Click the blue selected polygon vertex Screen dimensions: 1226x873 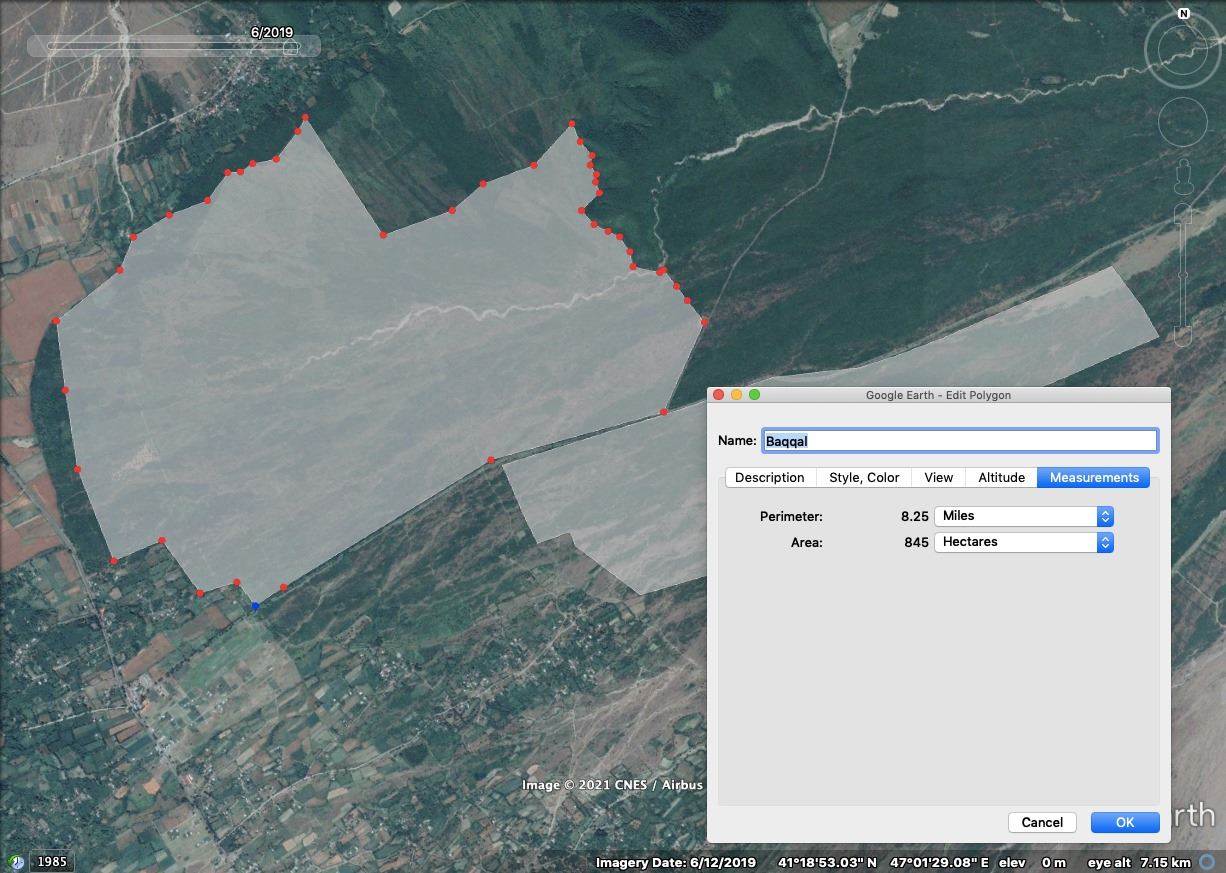click(255, 606)
